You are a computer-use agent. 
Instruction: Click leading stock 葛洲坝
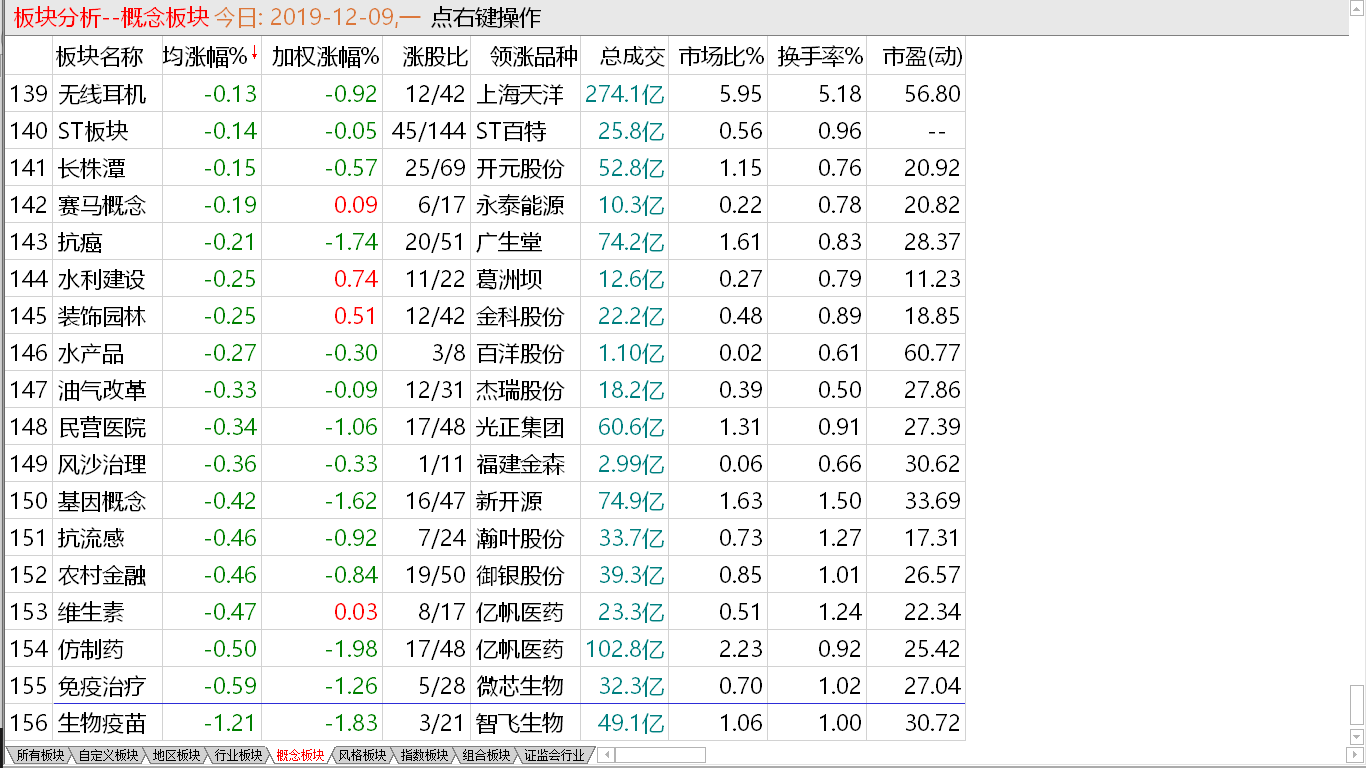(510, 279)
